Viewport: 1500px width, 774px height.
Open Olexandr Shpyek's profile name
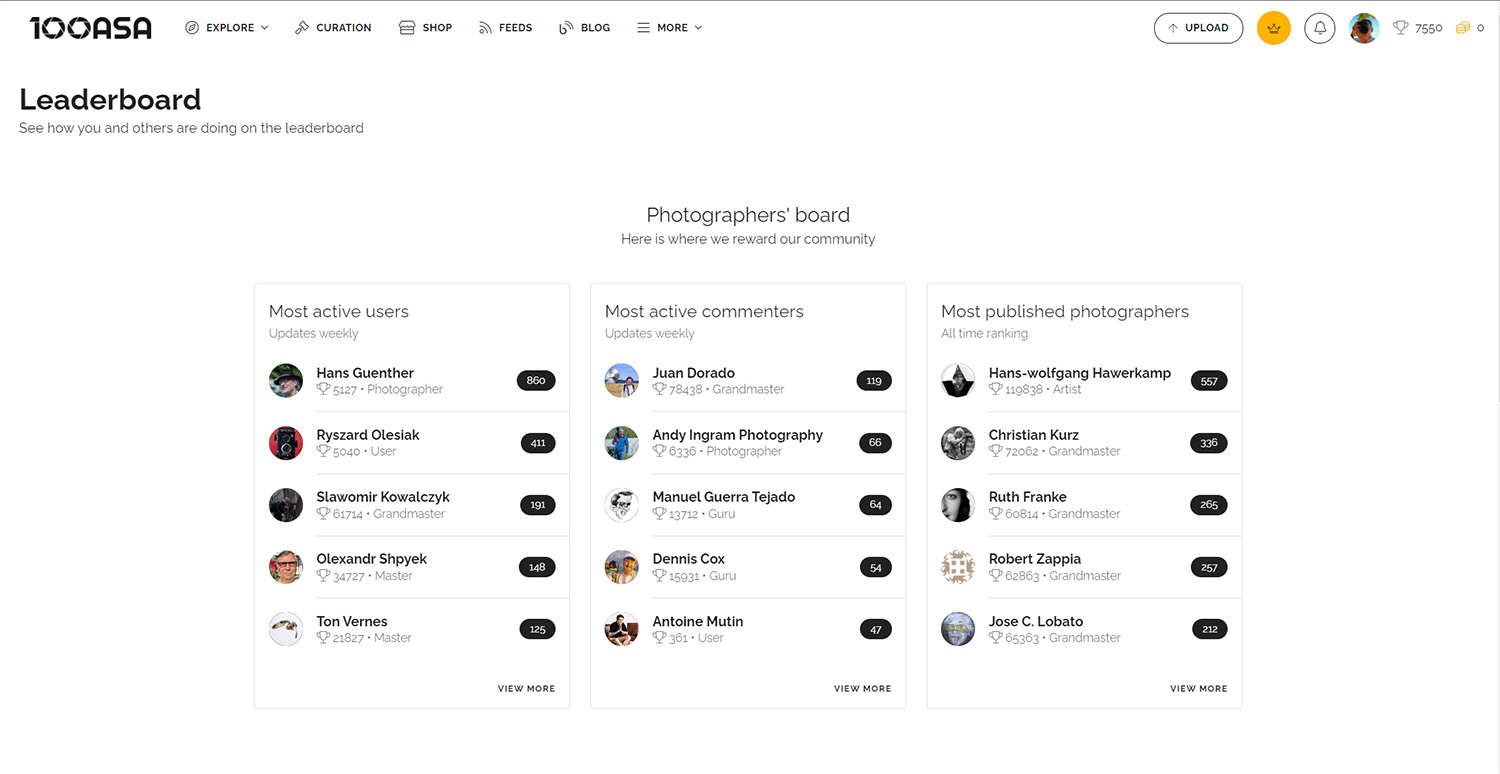(372, 559)
